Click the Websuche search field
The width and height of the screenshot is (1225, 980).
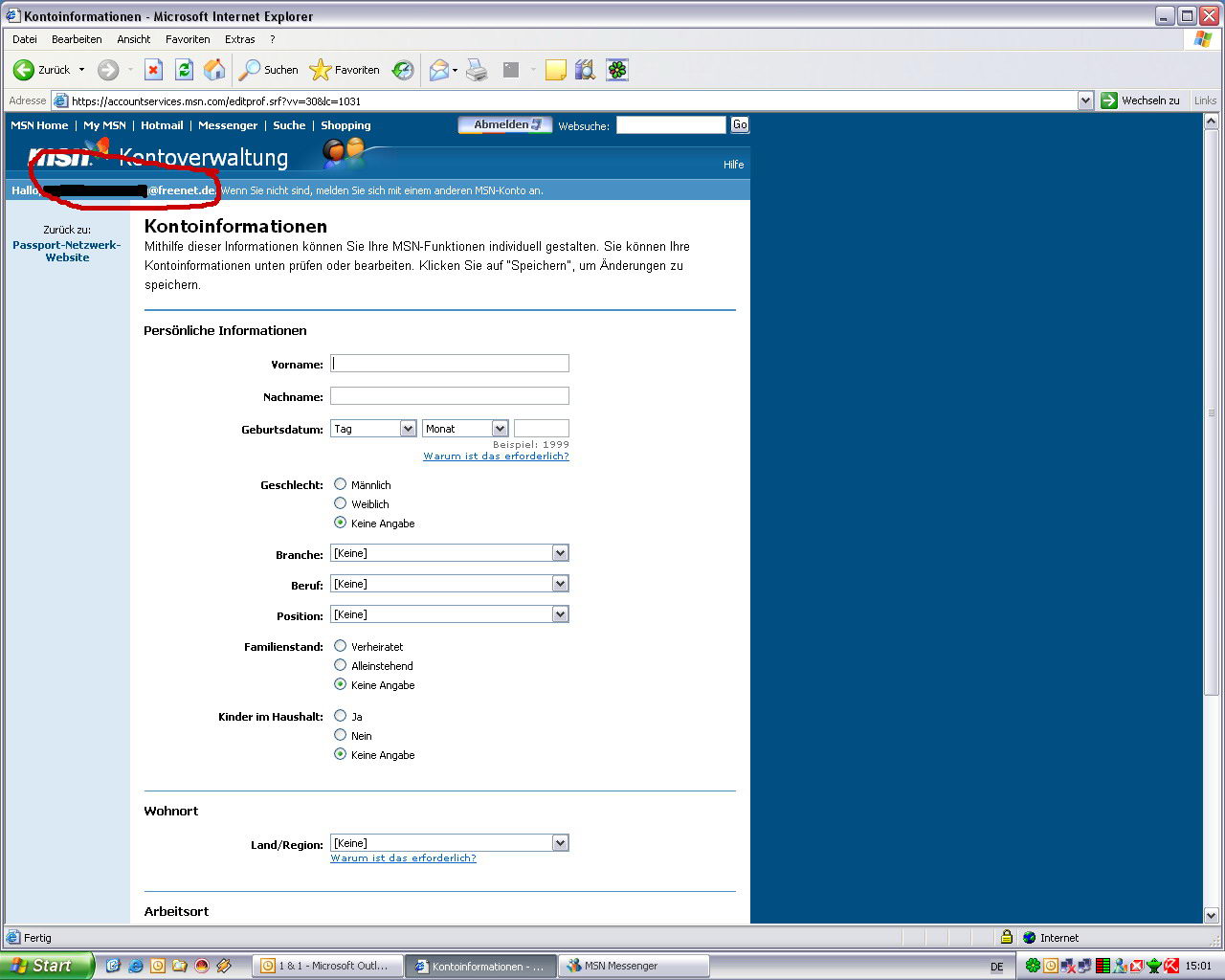(x=671, y=124)
